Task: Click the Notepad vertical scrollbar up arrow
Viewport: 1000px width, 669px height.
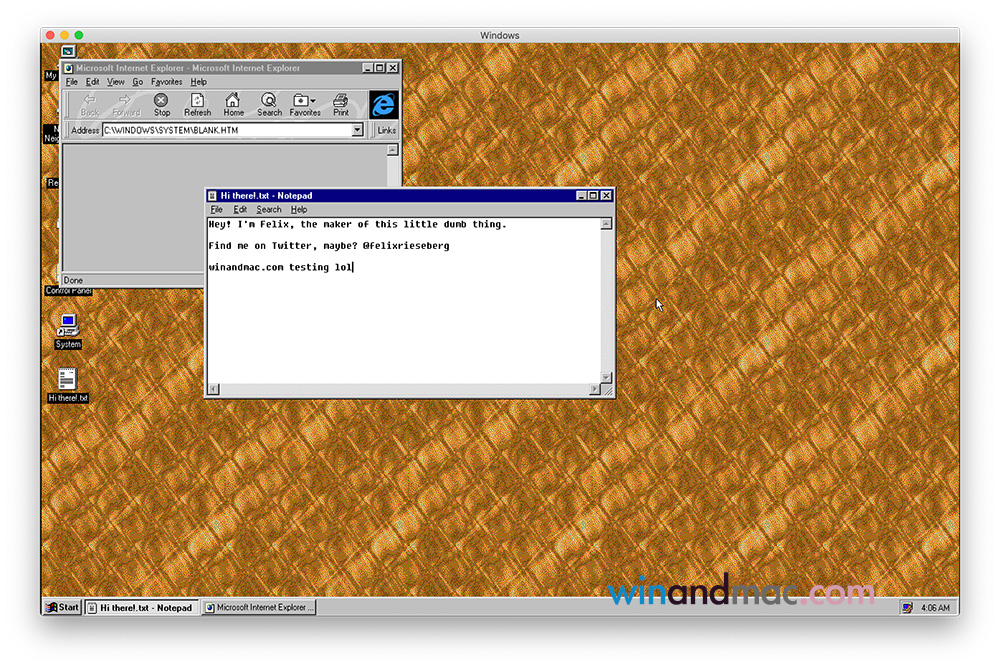Action: point(605,222)
